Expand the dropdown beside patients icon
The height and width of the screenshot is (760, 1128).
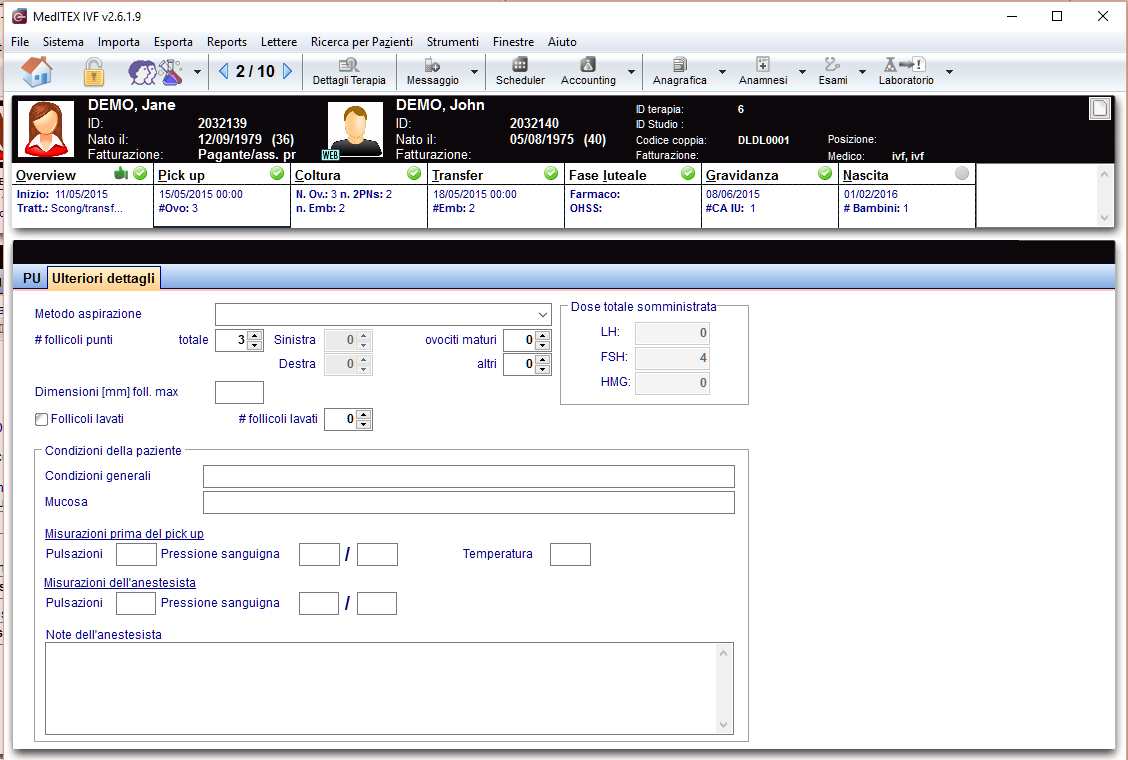pos(197,72)
